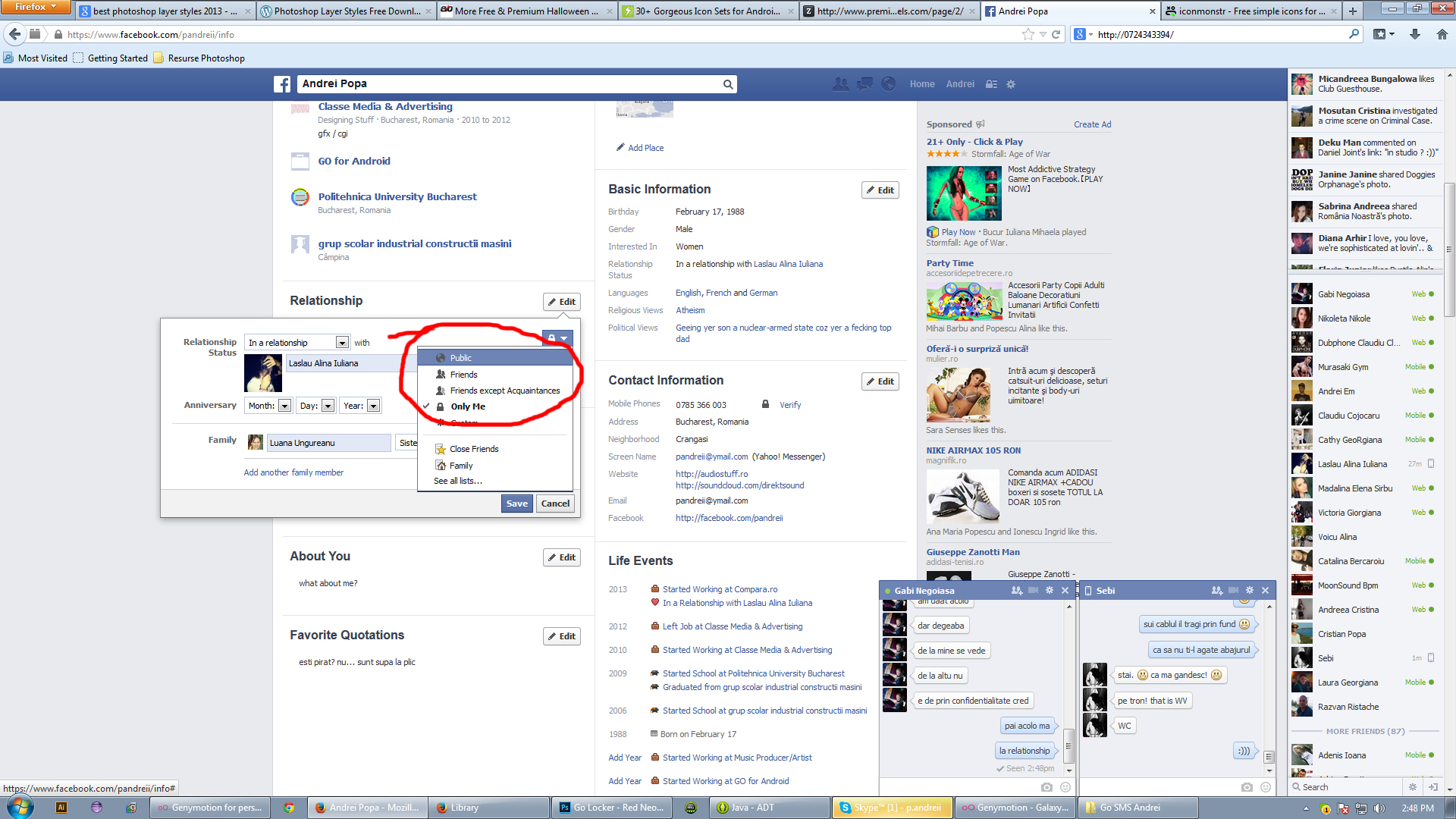Open the notifications globe icon
This screenshot has height=819, width=1456.
[889, 84]
